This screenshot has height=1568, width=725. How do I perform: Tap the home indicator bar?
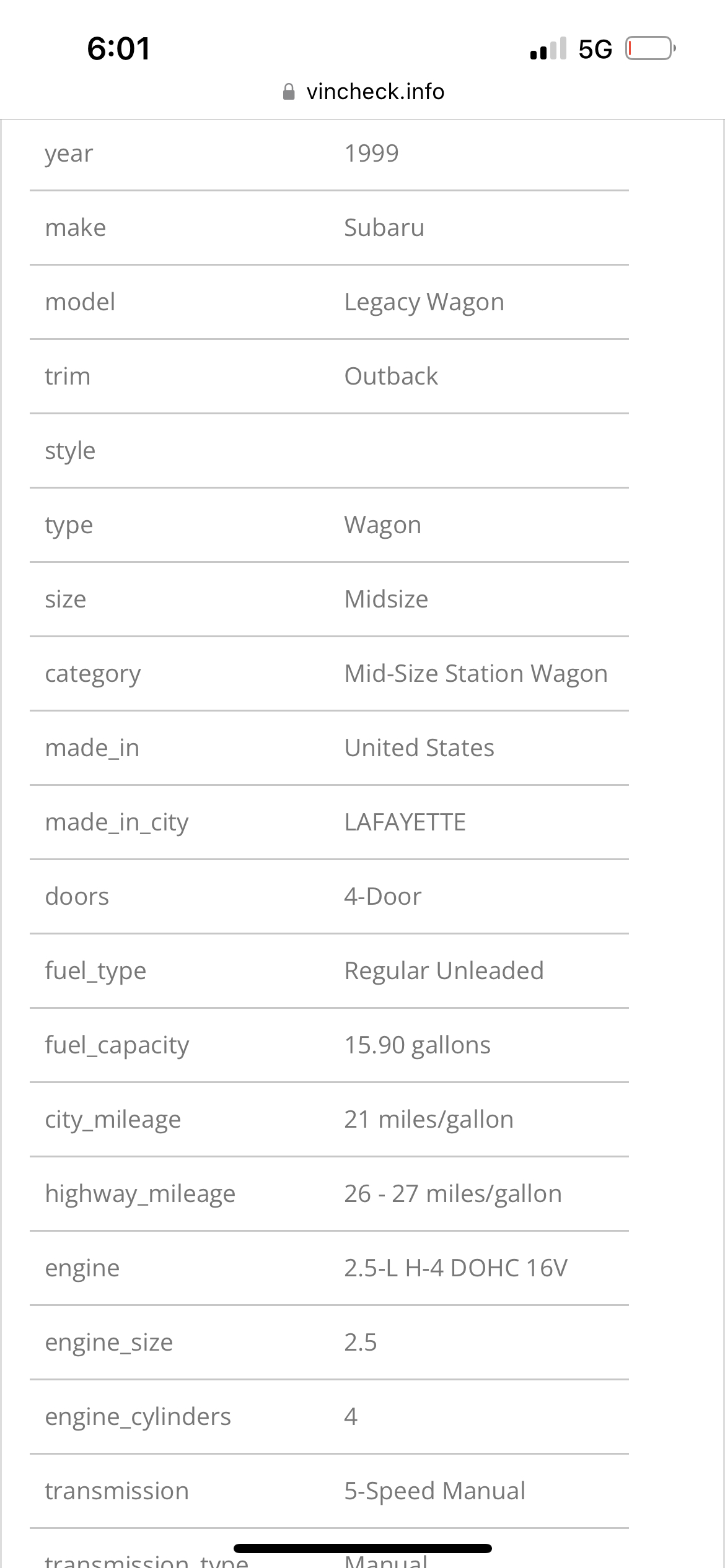pos(362,1548)
